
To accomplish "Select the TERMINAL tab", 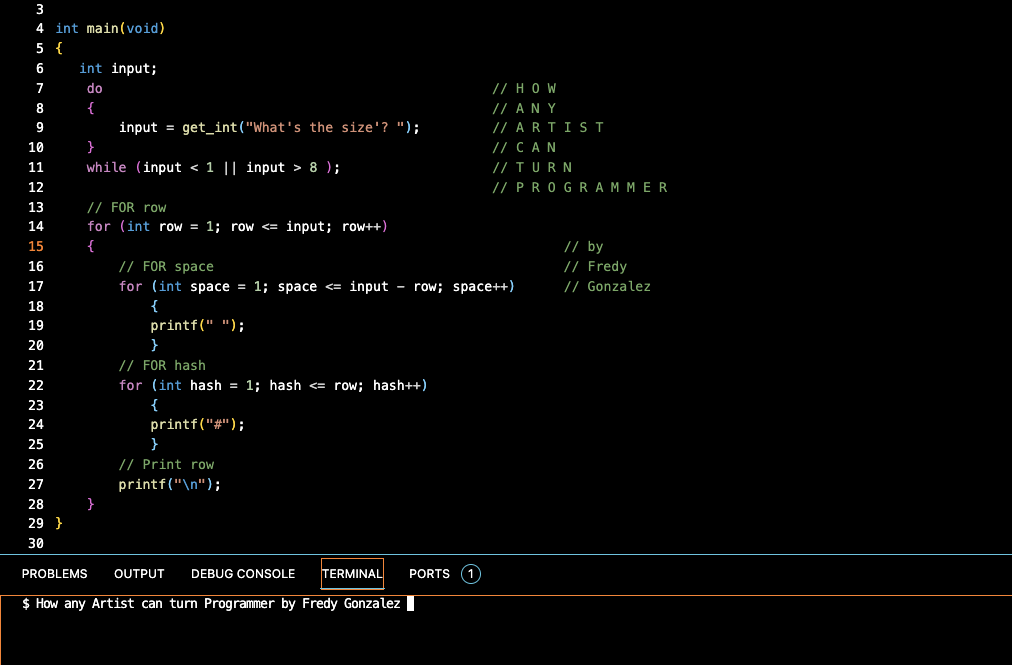I will pos(352,574).
